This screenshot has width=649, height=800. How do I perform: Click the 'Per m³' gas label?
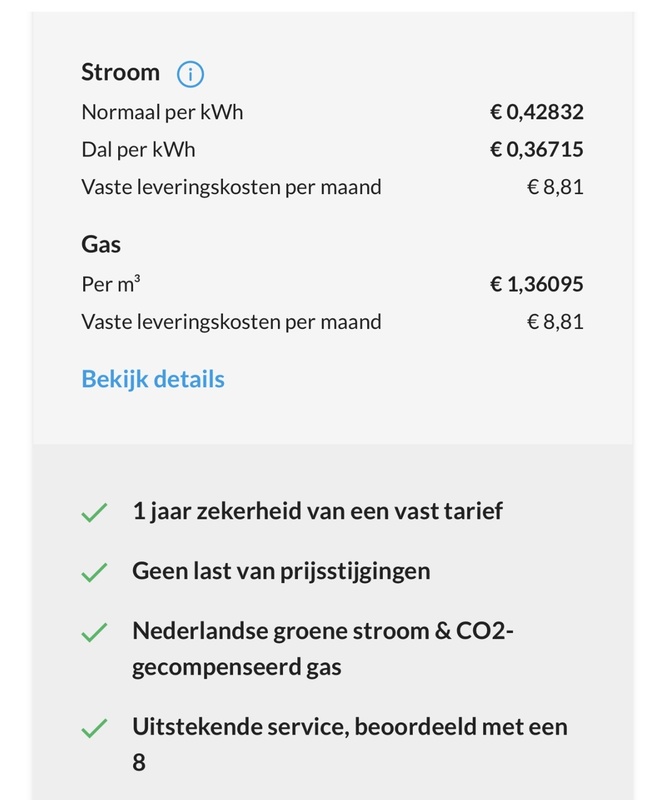tap(111, 284)
